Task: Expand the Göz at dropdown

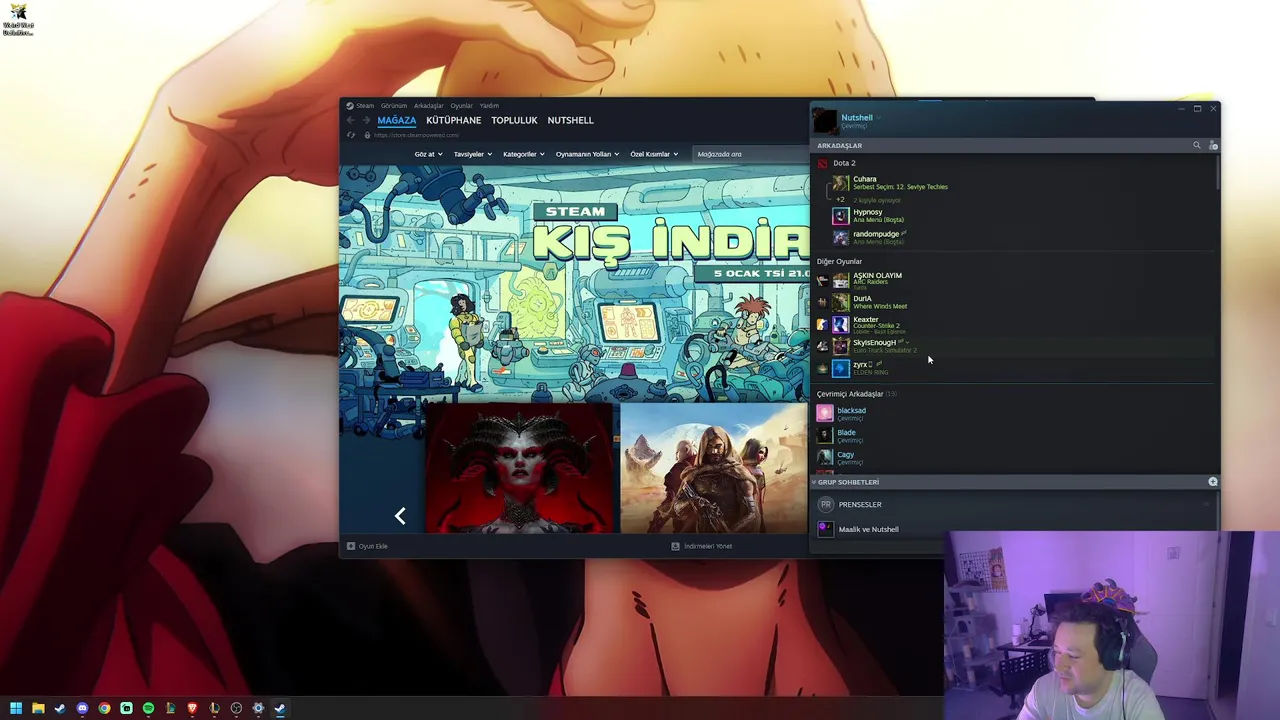Action: [x=428, y=154]
